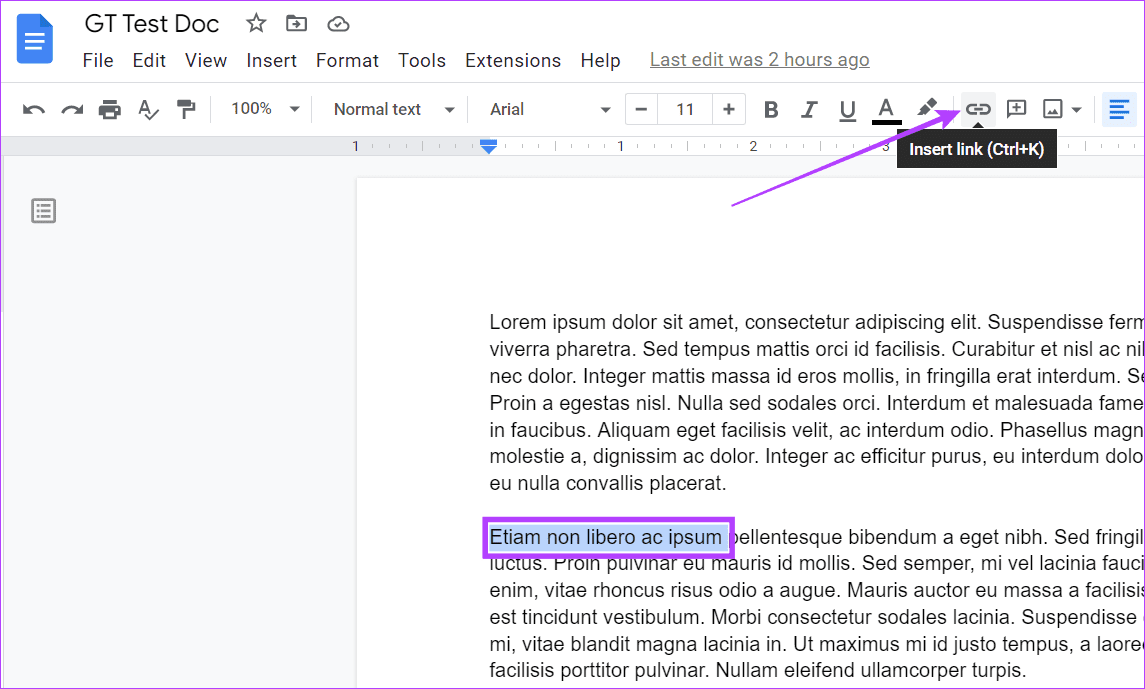Open the zoom level dropdown

click(265, 109)
